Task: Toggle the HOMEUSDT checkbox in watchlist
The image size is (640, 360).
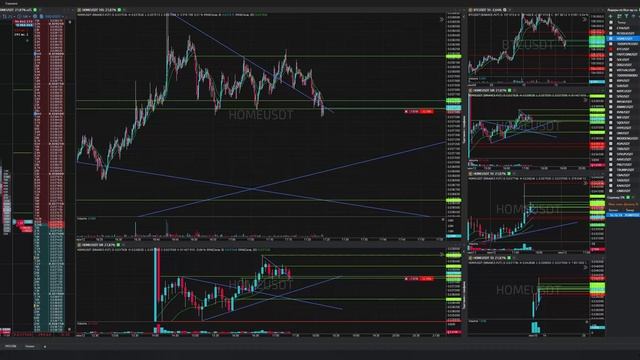Action: coord(611,38)
